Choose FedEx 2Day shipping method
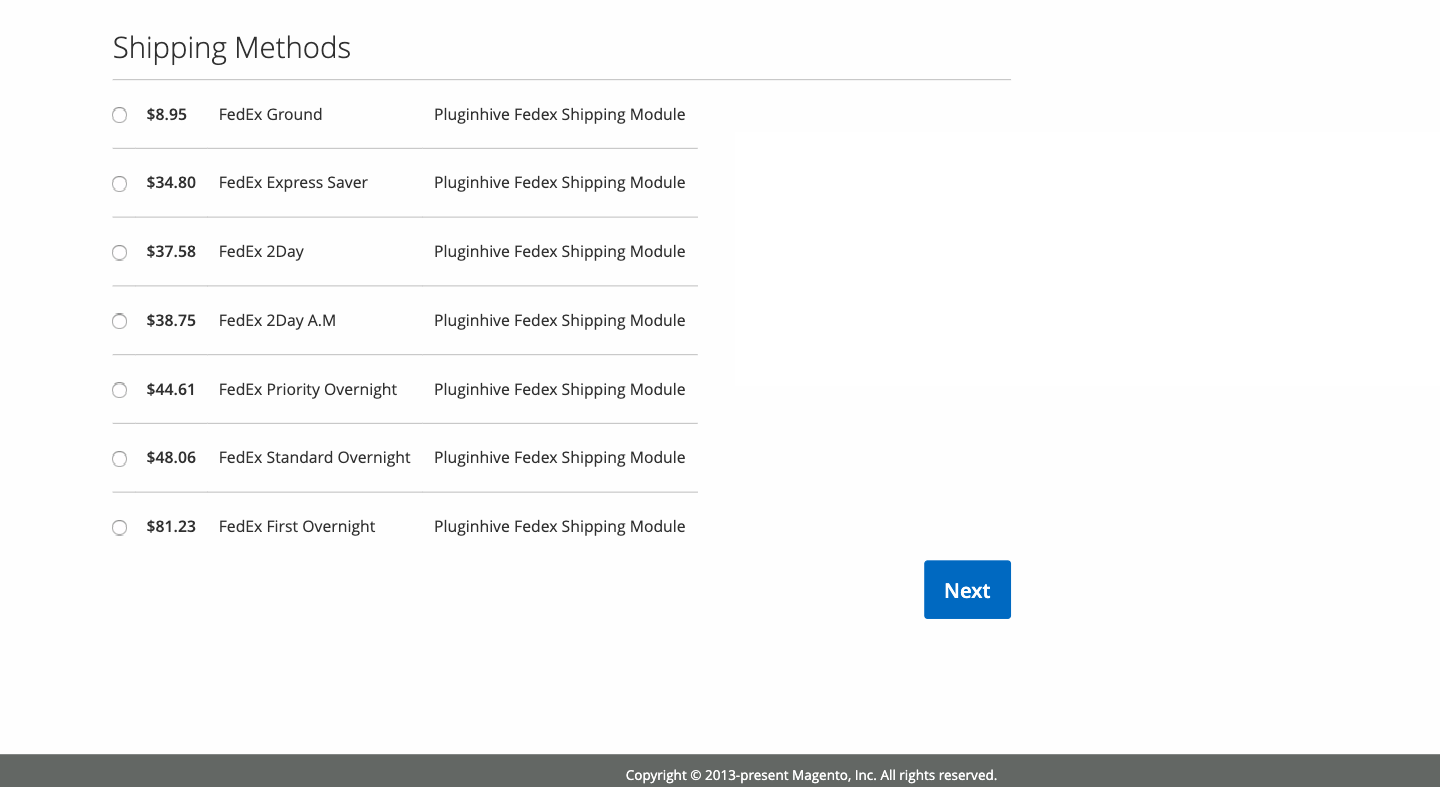The width and height of the screenshot is (1440, 787). click(x=119, y=252)
